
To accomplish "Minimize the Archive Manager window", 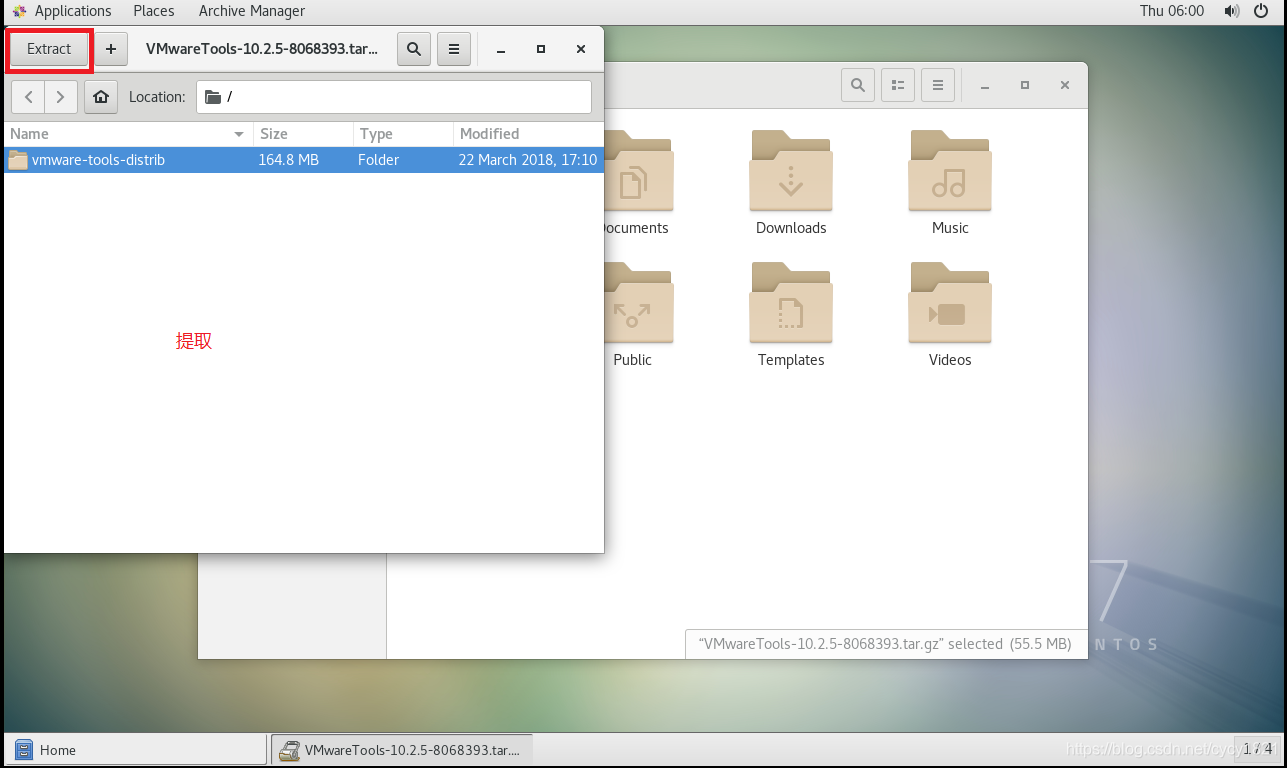I will coord(501,49).
